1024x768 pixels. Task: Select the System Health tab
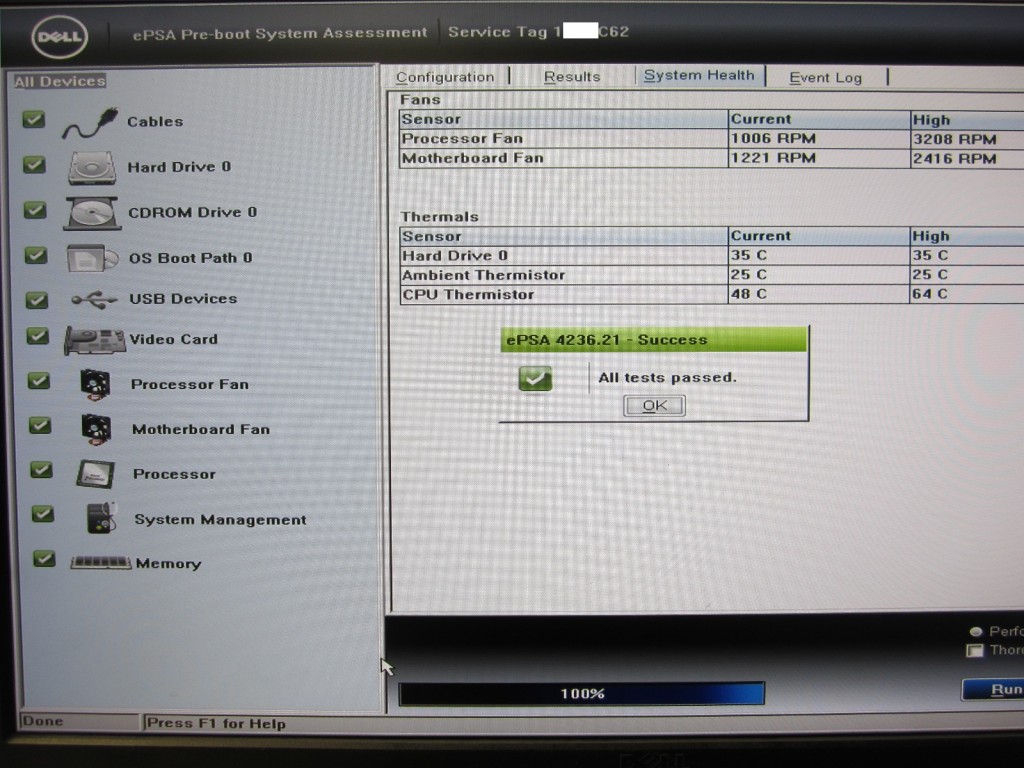(699, 76)
